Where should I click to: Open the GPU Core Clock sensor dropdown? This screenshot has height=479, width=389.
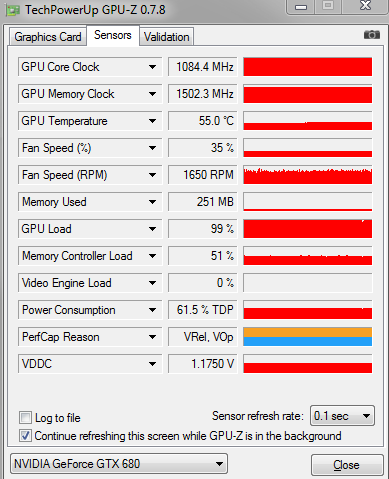coord(153,67)
